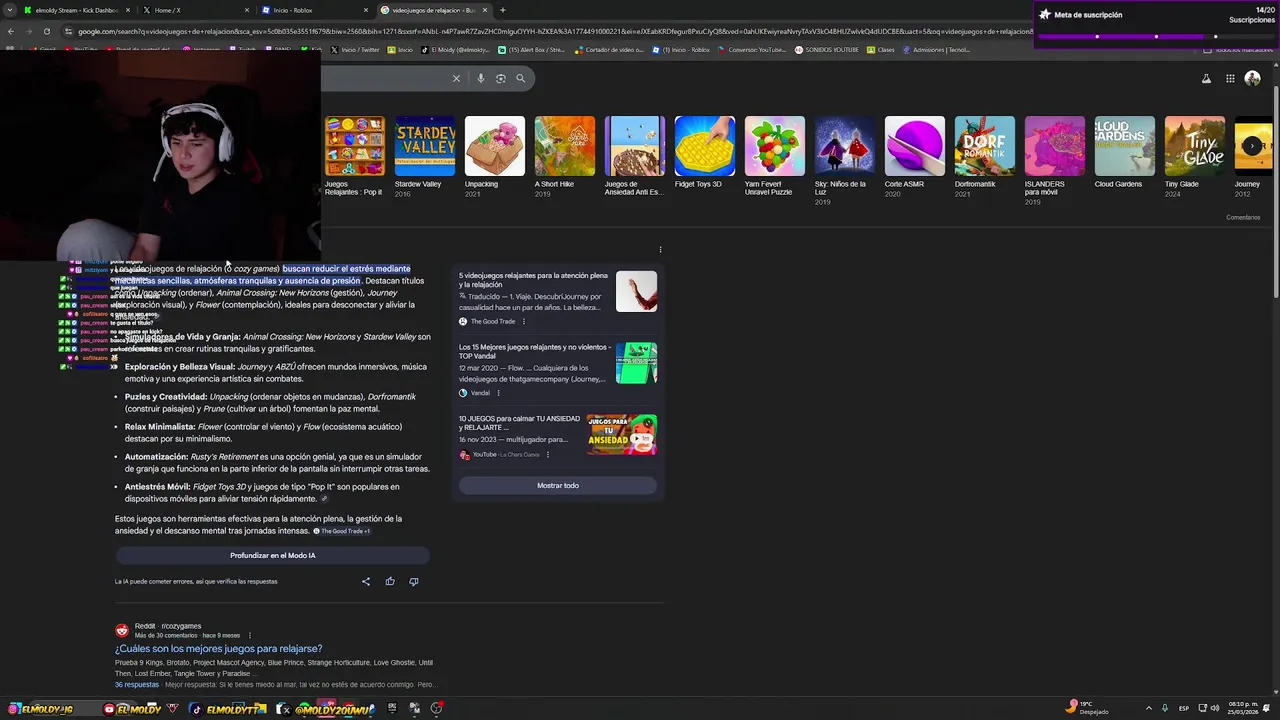Click the ESP language indicator in the taskbar
The image size is (1280, 720).
click(x=1184, y=708)
